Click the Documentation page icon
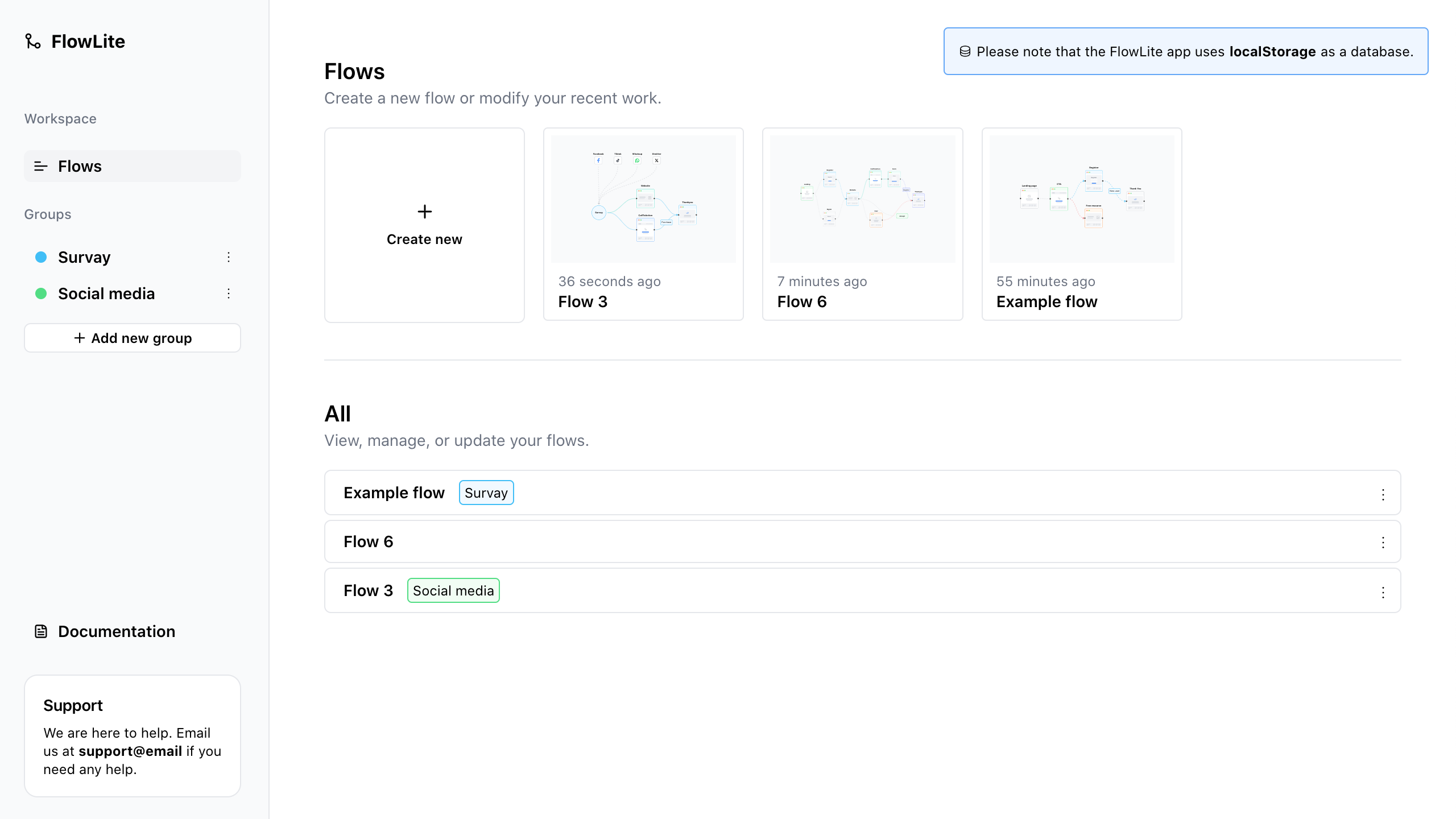This screenshot has height=819, width=1456. (40, 631)
